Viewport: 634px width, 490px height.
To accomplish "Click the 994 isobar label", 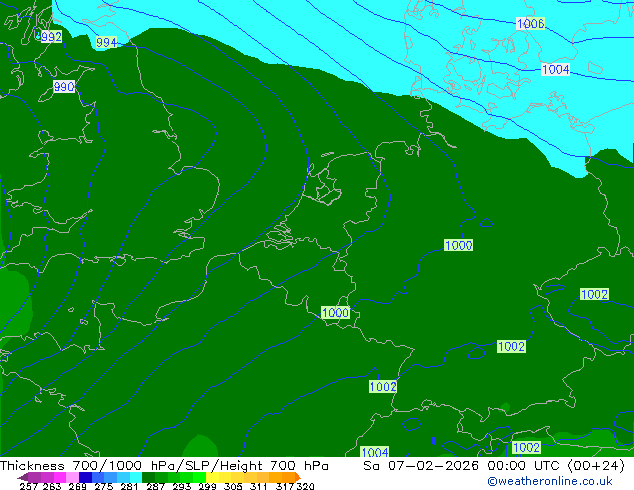I will pyautogui.click(x=106, y=42).
